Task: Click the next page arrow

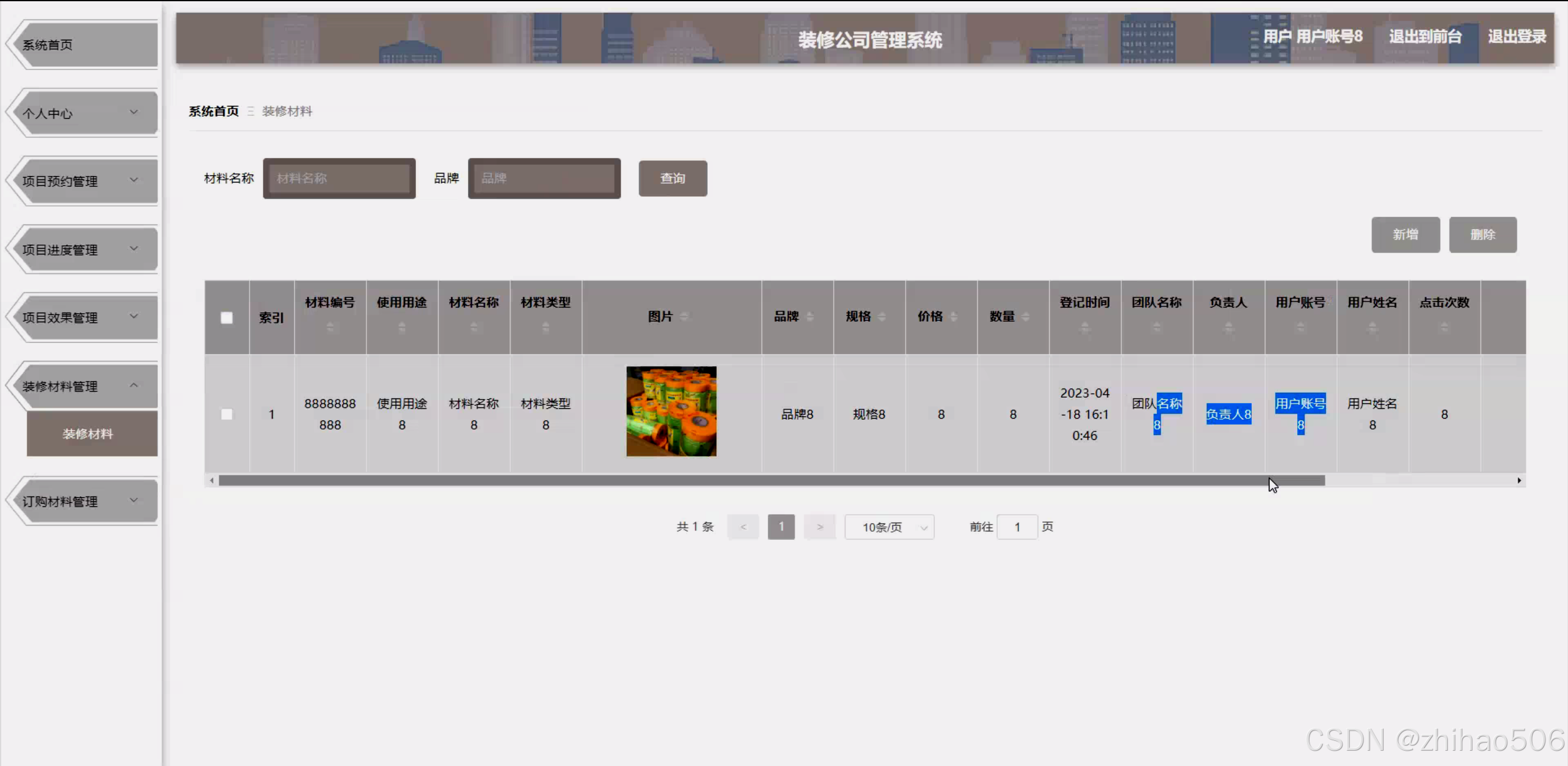Action: coord(820,526)
